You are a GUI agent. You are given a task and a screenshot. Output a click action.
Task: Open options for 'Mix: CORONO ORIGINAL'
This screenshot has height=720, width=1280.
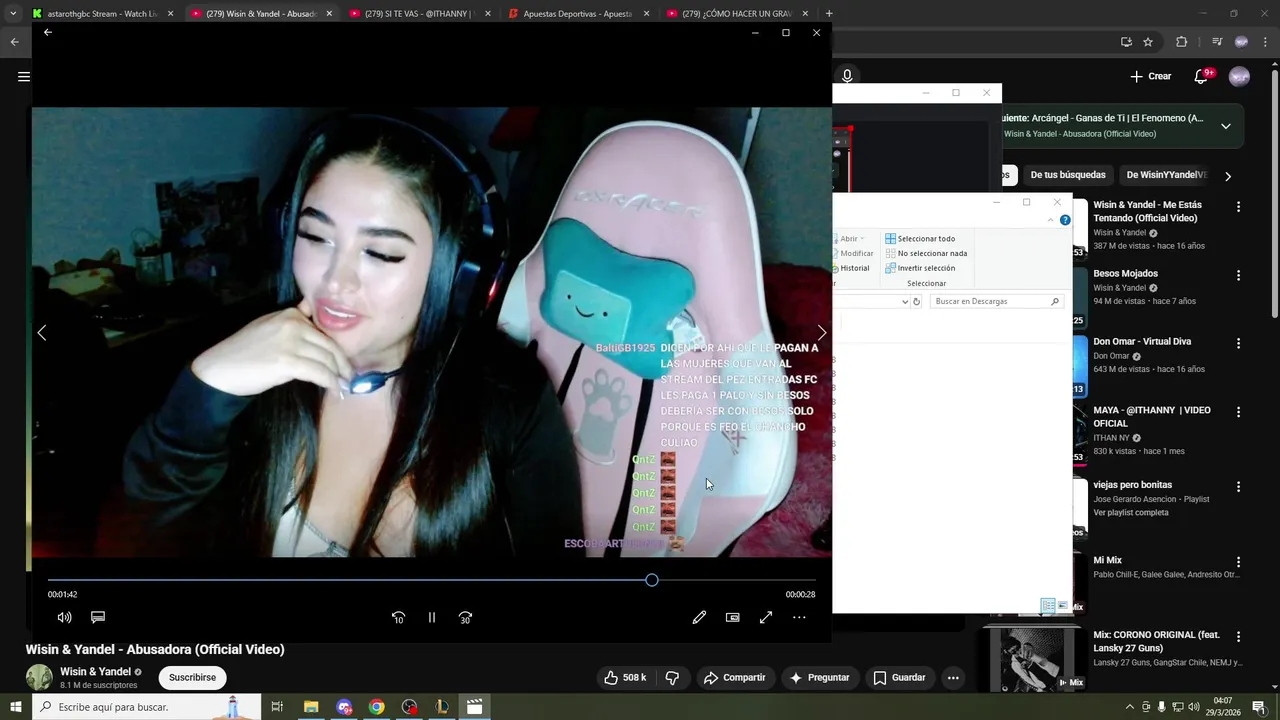click(1238, 636)
